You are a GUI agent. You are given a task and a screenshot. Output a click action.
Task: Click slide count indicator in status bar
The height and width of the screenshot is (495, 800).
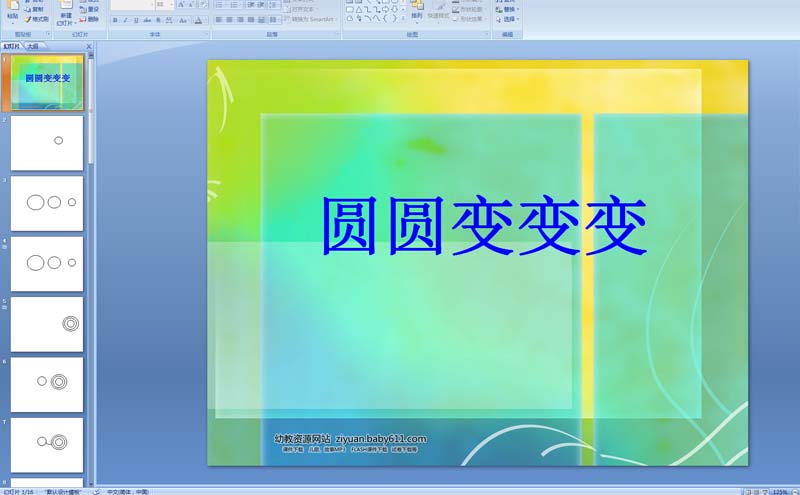[x=19, y=492]
